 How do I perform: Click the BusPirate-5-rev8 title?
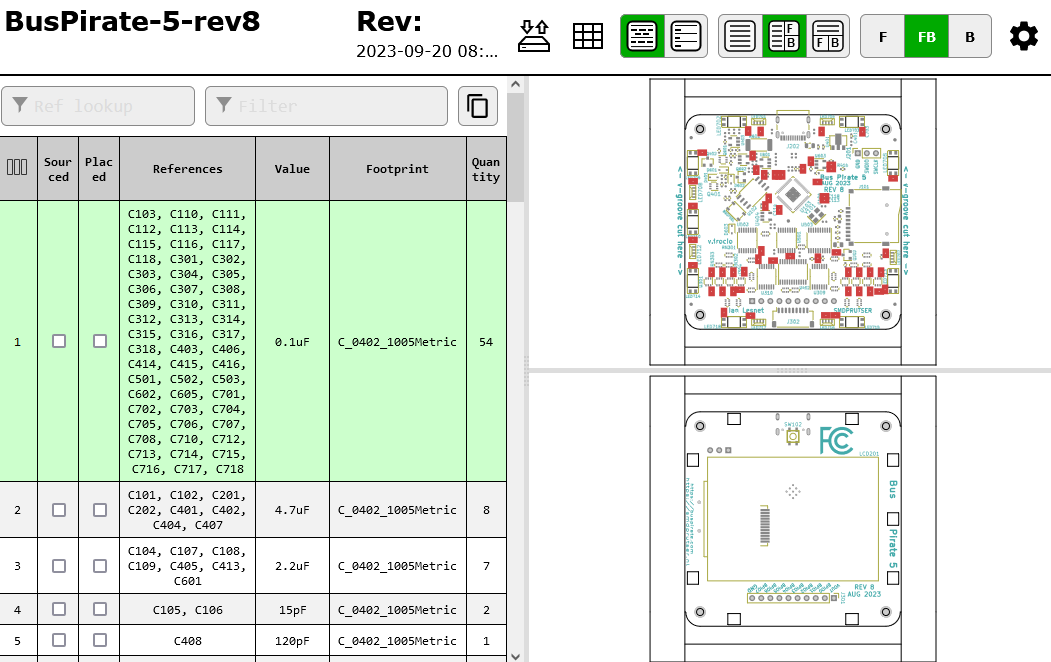(133, 21)
